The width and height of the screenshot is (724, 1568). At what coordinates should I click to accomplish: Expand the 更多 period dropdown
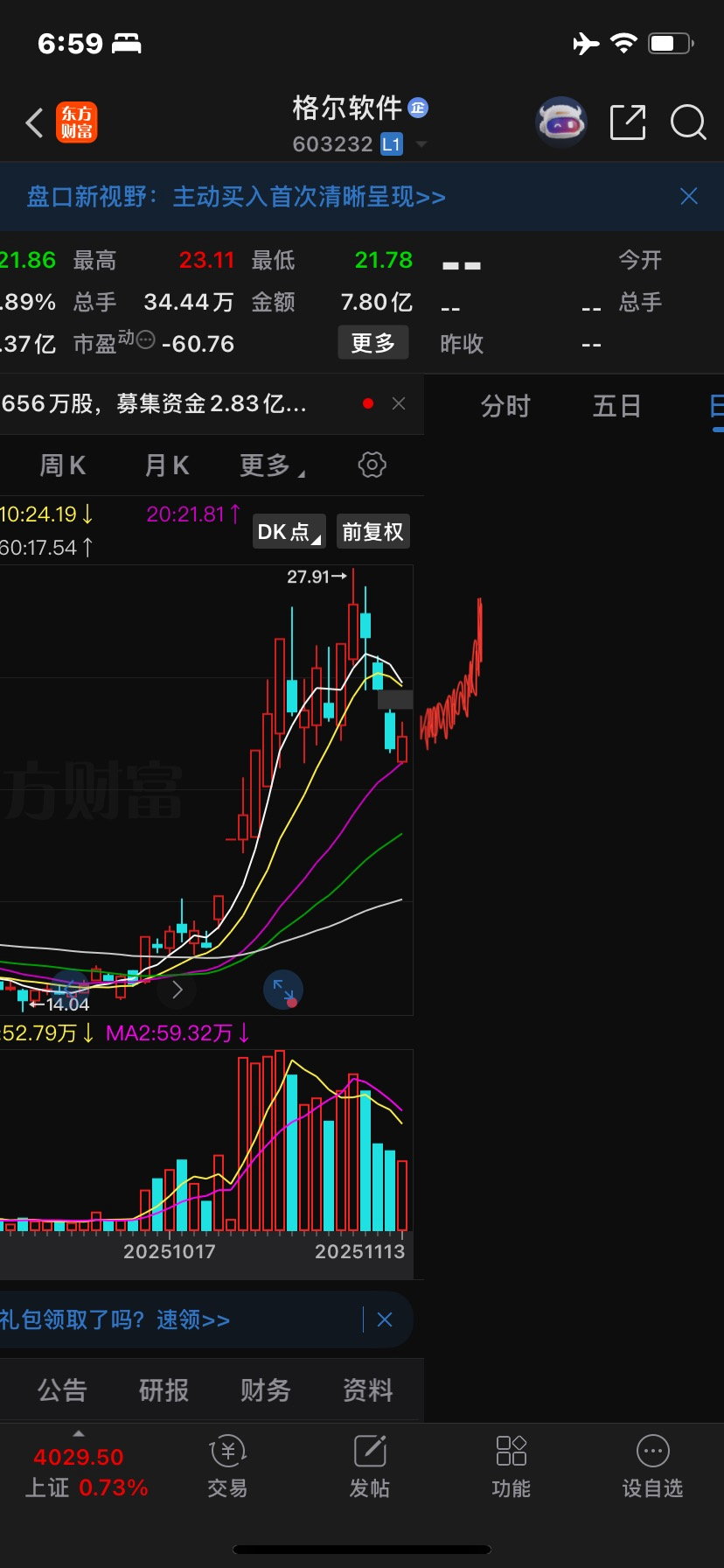click(272, 465)
